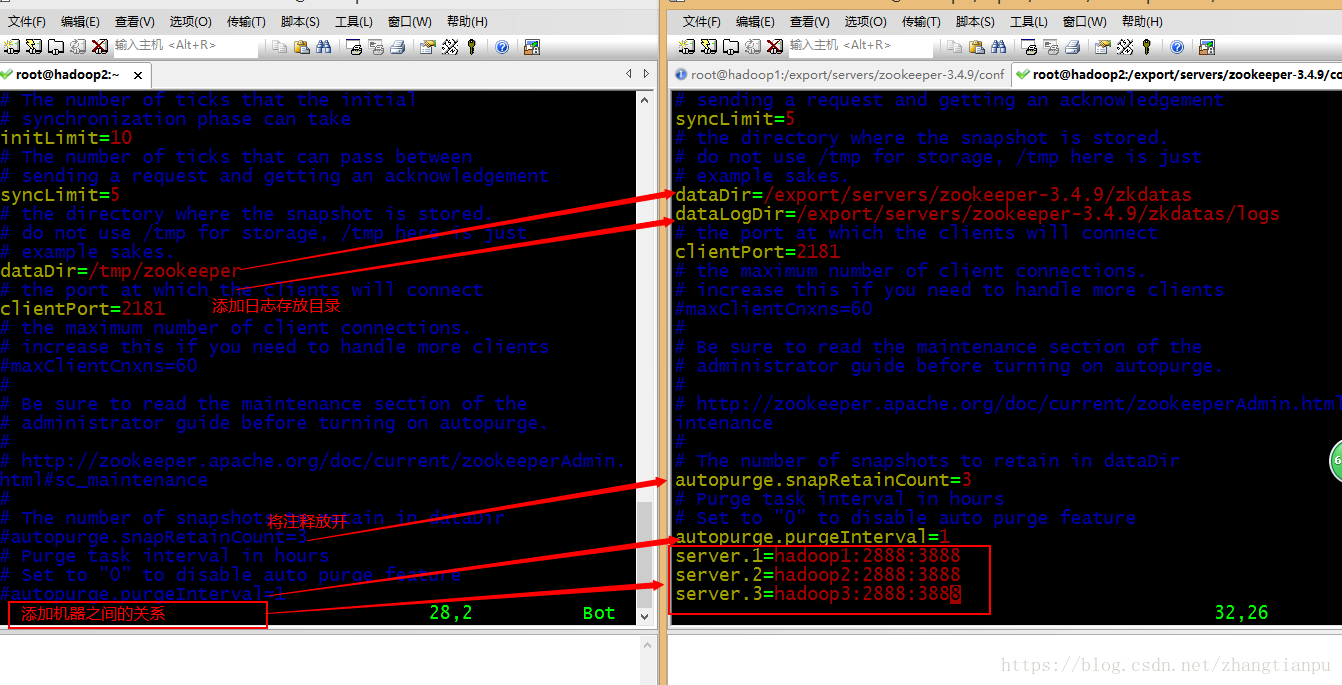The width and height of the screenshot is (1342, 685).
Task: Click Paste clipboard icon in right window
Action: point(977,46)
